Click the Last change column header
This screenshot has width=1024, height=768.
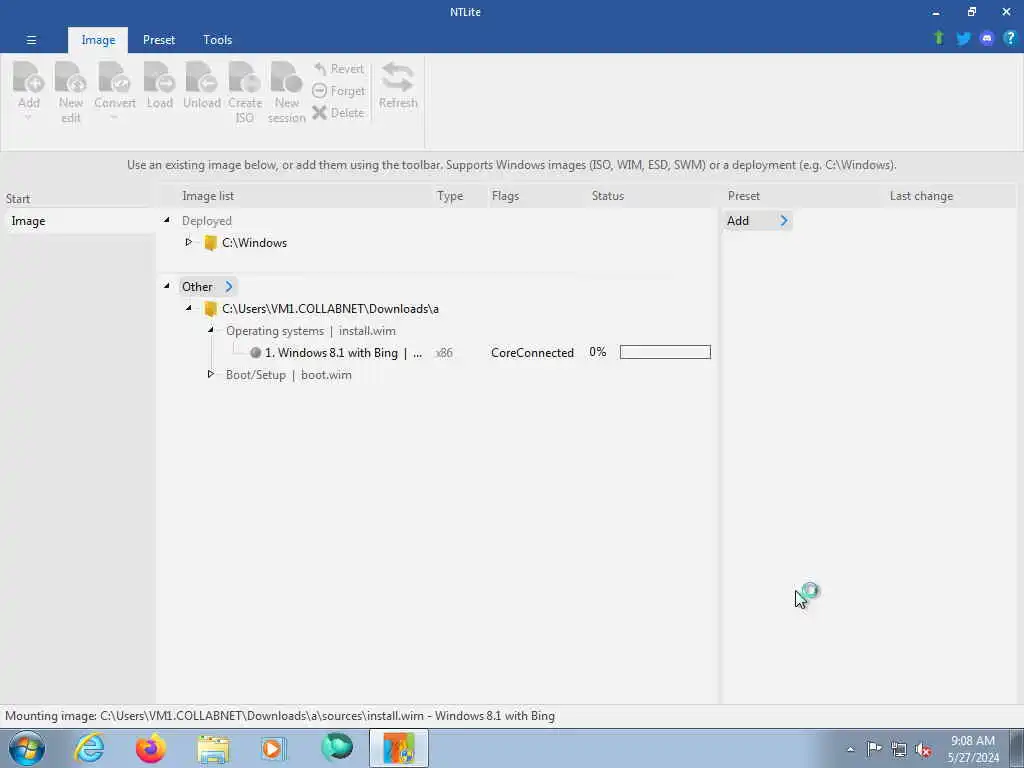point(921,196)
